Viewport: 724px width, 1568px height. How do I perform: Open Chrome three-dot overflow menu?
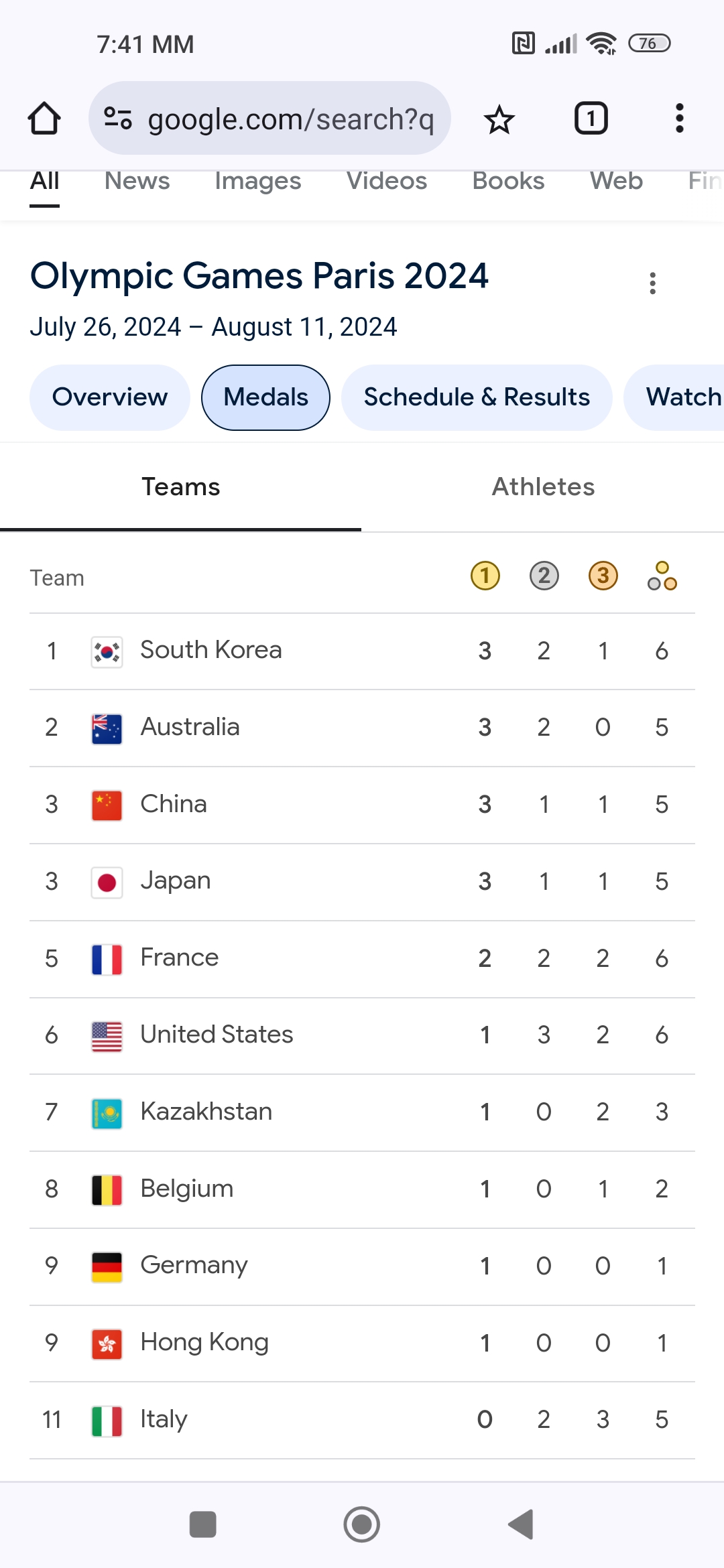click(x=679, y=119)
